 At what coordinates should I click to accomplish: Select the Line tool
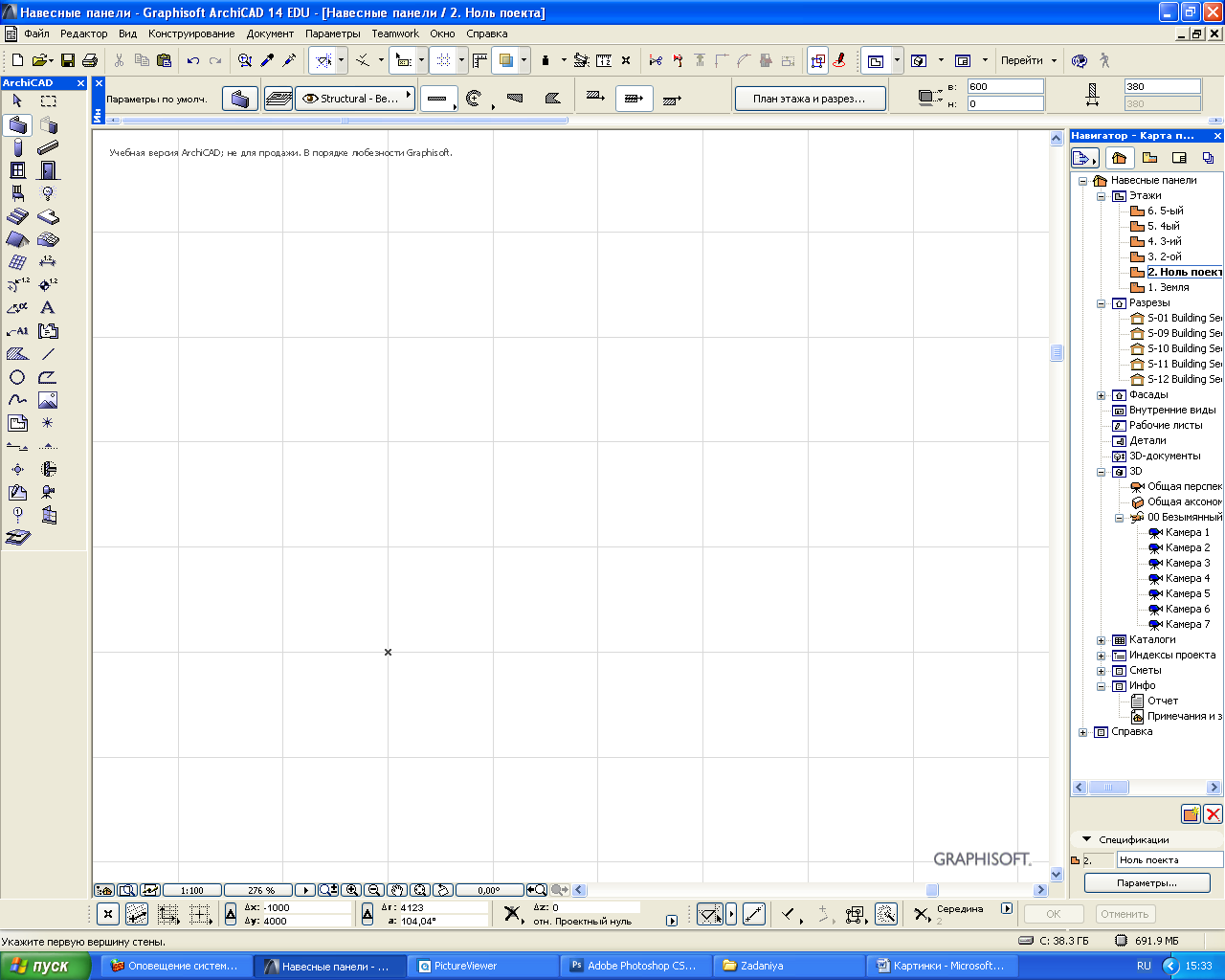point(48,354)
